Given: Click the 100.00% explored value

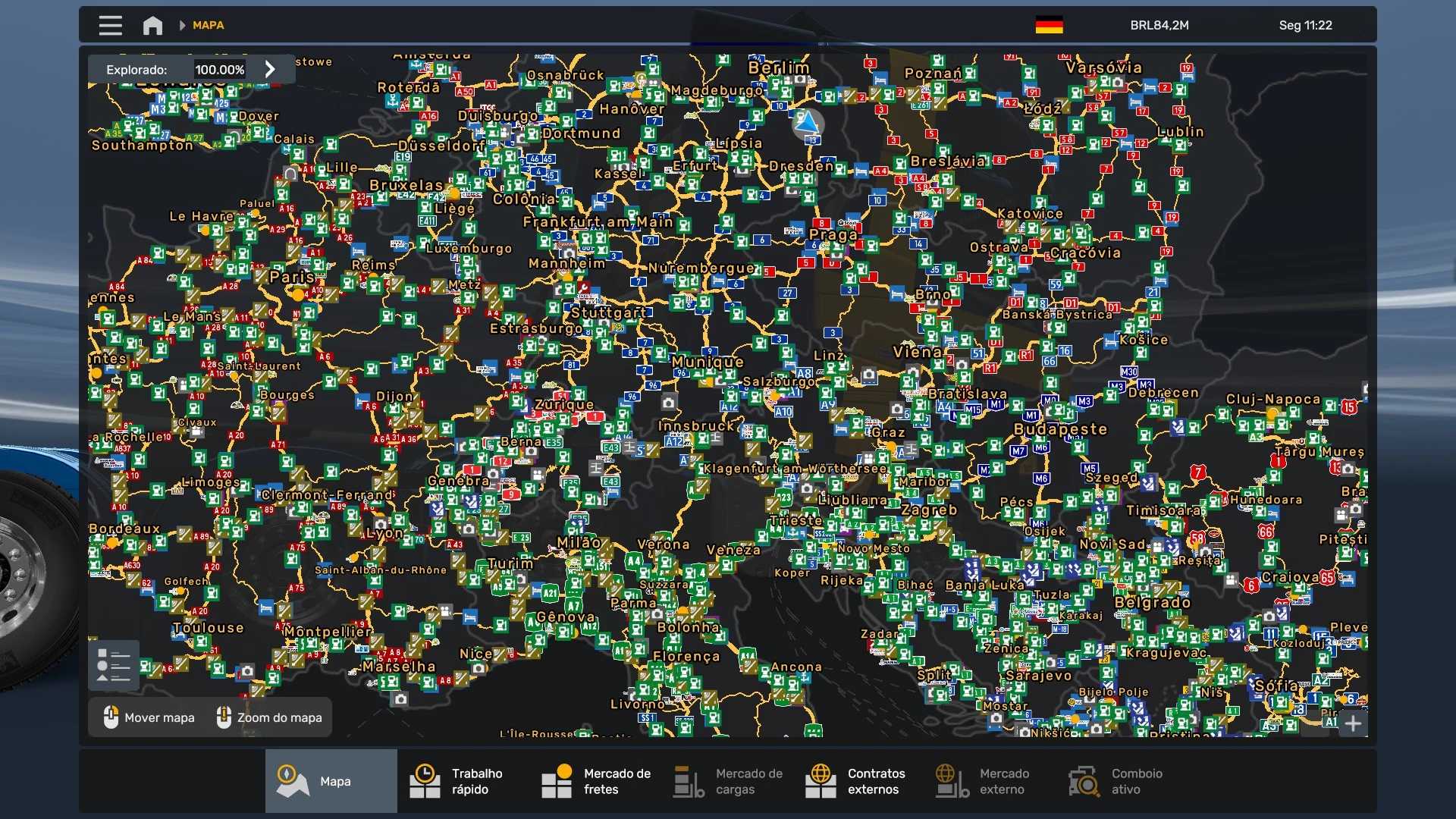Looking at the screenshot, I should 220,70.
